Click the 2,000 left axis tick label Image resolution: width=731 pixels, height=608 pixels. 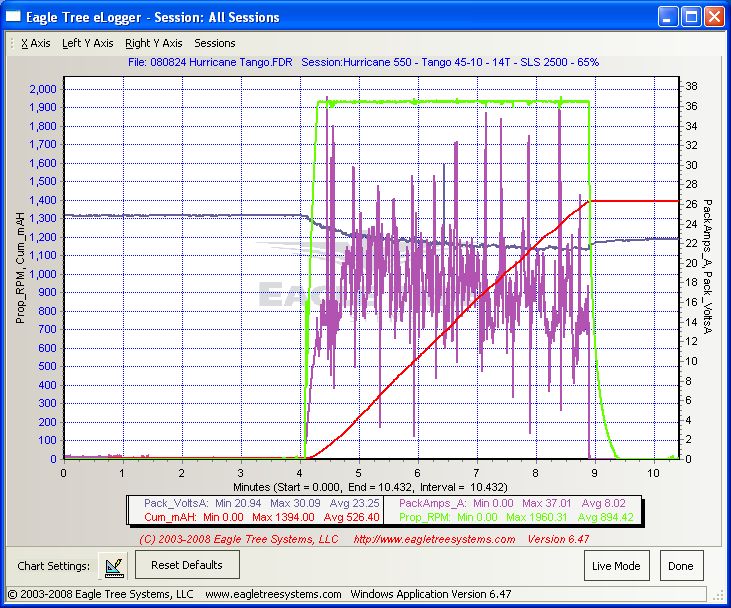coord(42,89)
